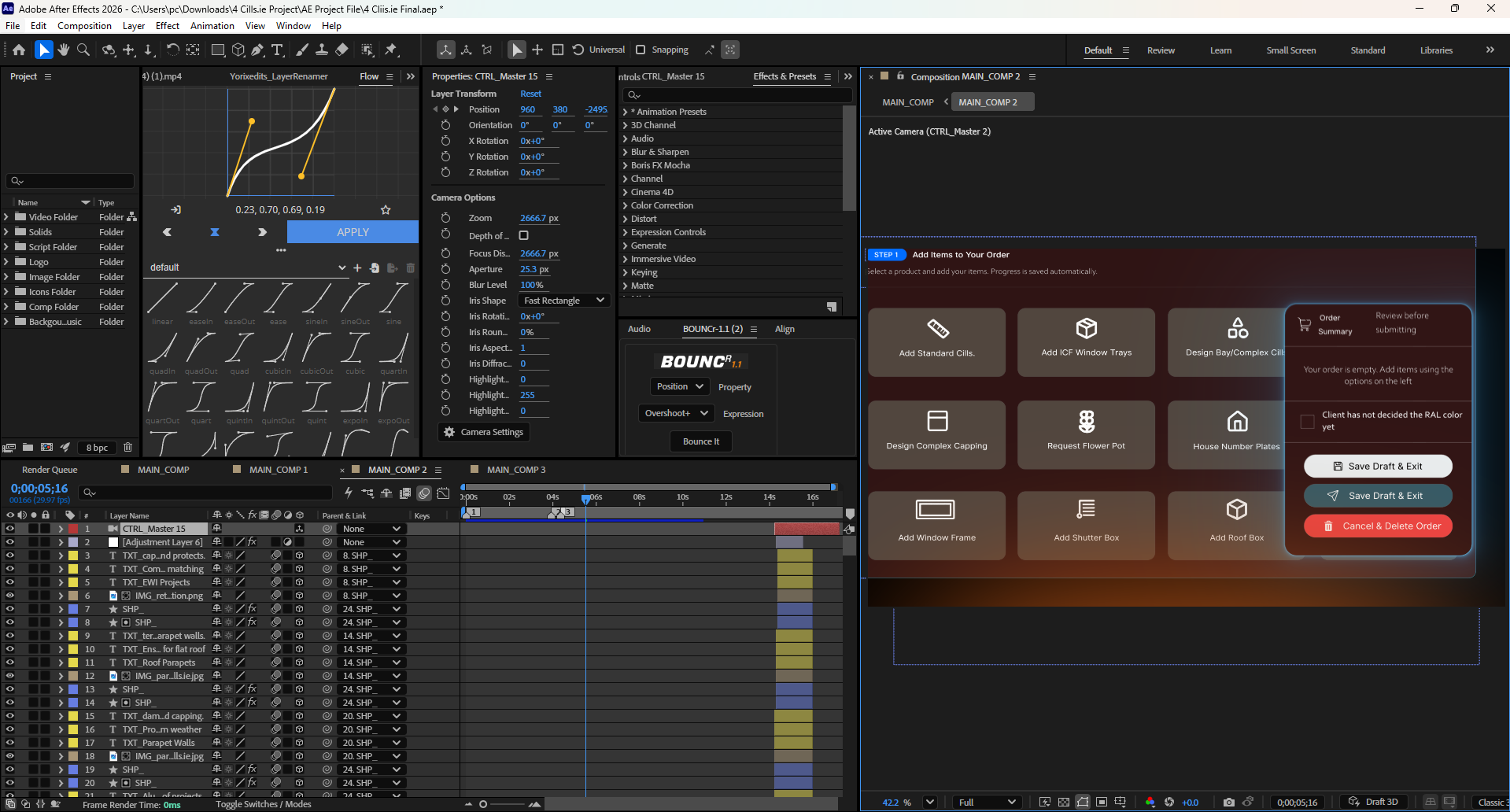The image size is (1510, 812).
Task: Take a snapshot in composition viewer
Action: (x=1229, y=803)
